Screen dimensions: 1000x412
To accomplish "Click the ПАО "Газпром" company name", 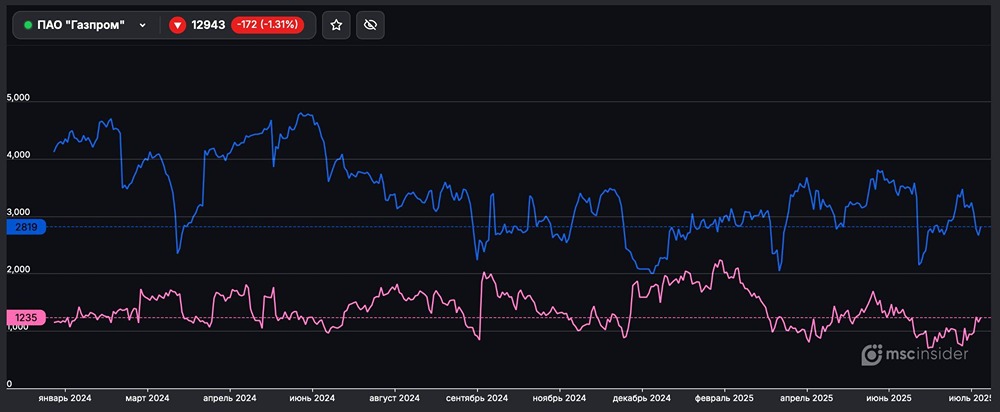I will coord(81,25).
